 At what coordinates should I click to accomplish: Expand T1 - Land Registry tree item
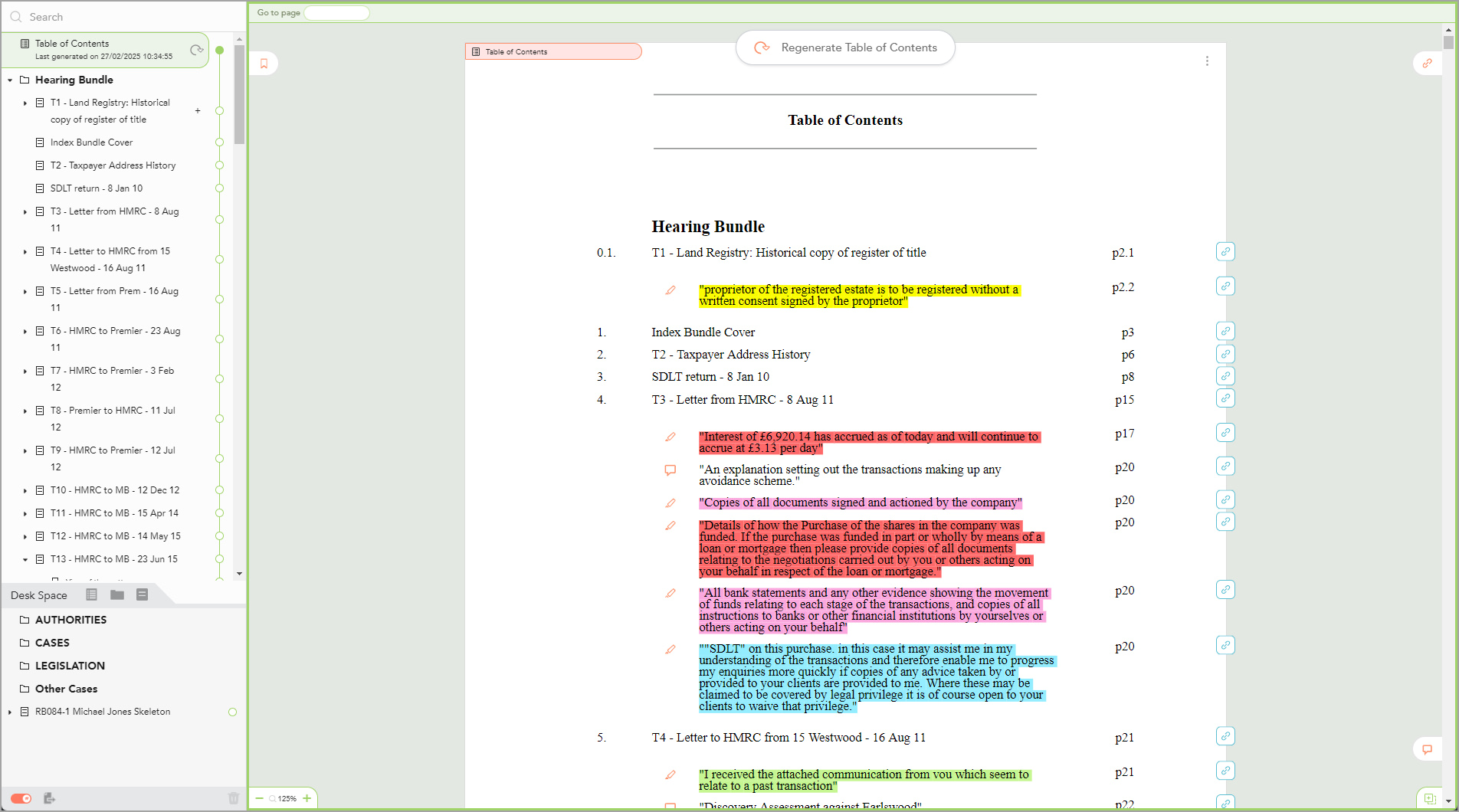[25, 103]
